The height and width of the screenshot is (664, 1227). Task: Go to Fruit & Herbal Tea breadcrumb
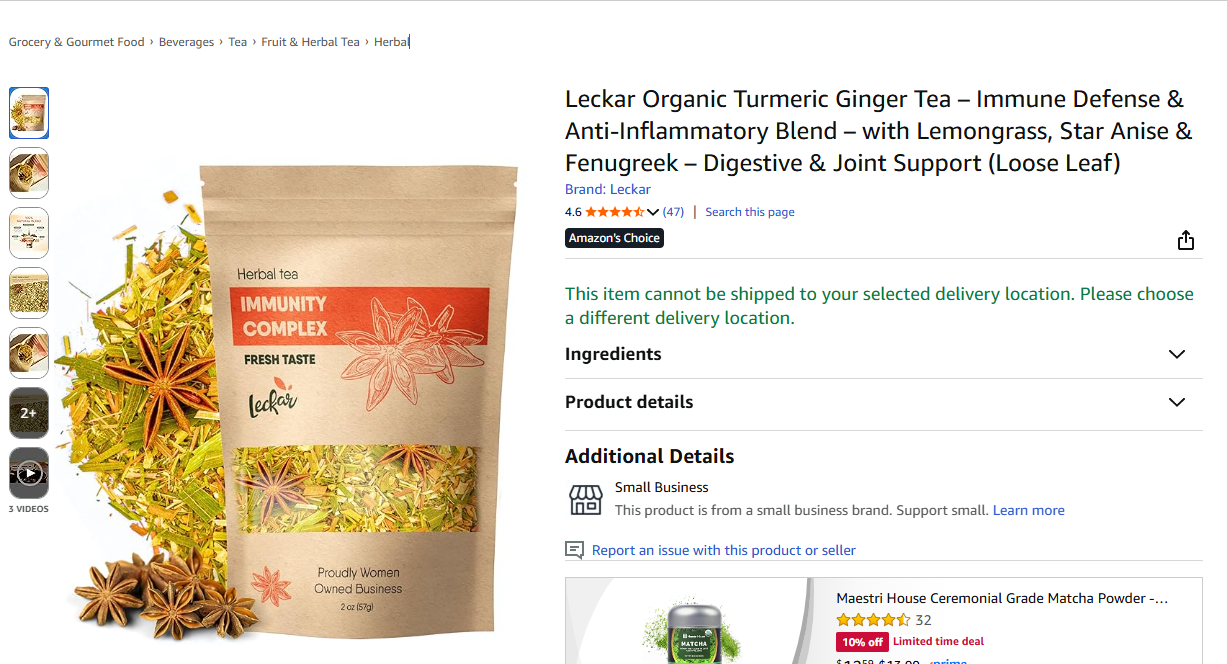pyautogui.click(x=310, y=42)
